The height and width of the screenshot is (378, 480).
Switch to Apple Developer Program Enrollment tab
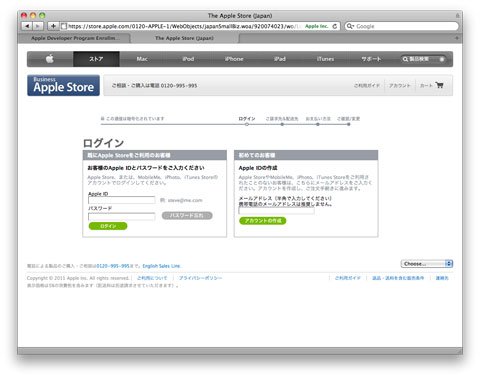coord(74,38)
